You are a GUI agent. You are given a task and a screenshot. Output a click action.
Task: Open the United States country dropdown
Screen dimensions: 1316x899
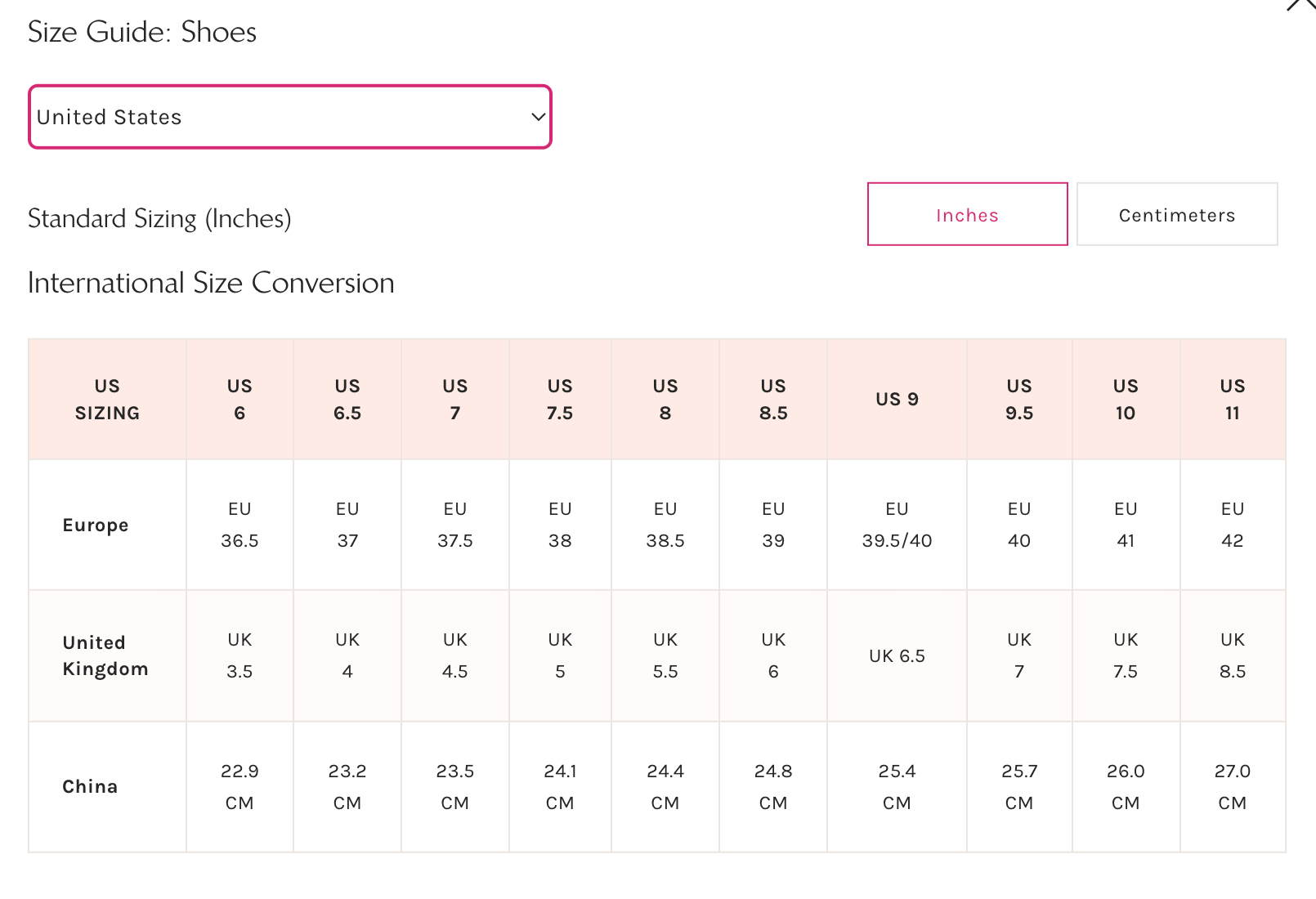click(x=289, y=117)
